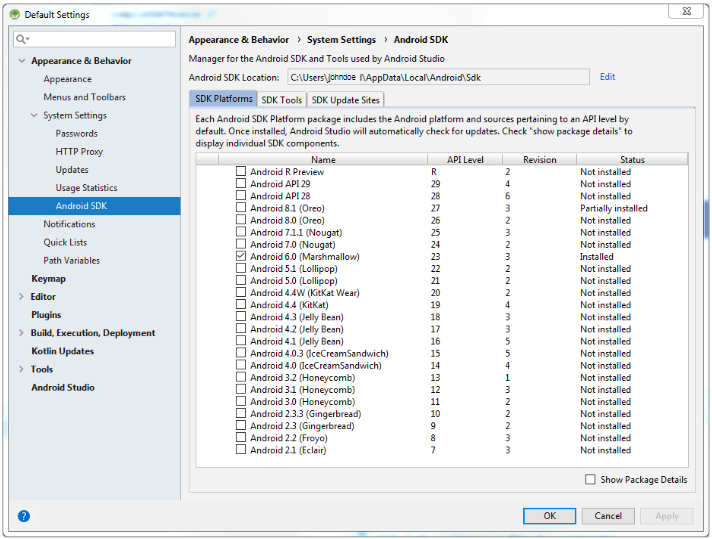Switch to the SDK Platforms tab
This screenshot has width=712, height=539.
pyautogui.click(x=223, y=99)
